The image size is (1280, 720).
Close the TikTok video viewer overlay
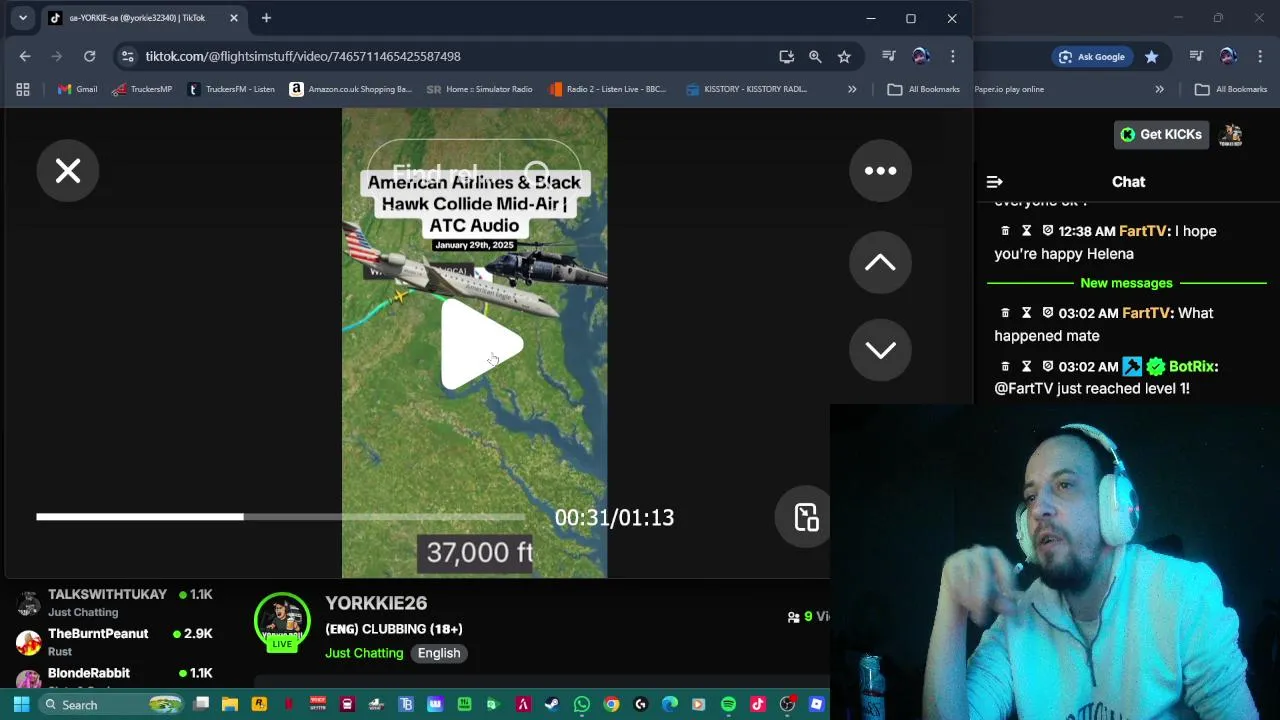click(68, 171)
